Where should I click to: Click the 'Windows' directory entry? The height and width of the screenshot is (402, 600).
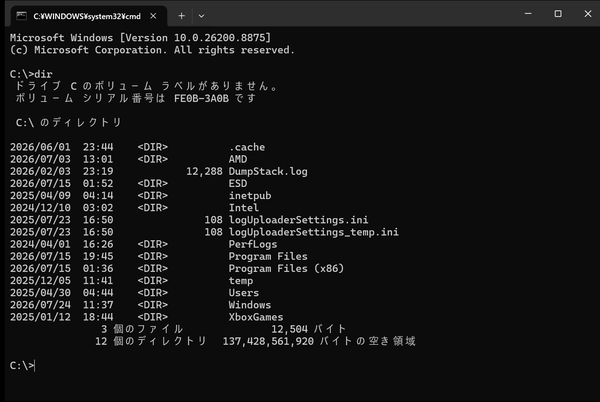(250, 305)
